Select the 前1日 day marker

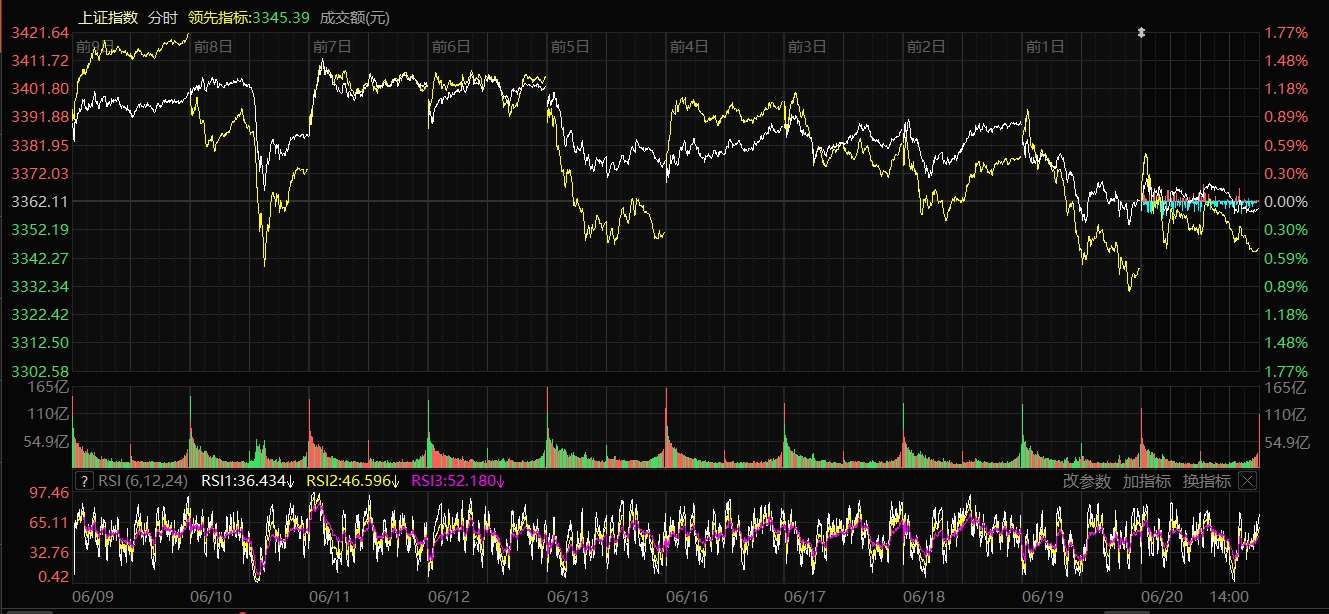(x=1045, y=46)
